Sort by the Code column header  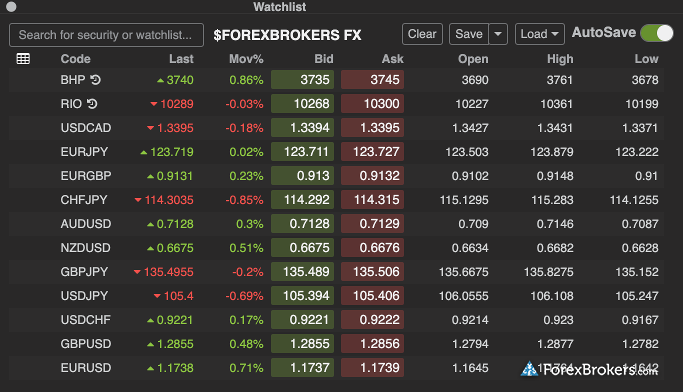[x=75, y=59]
